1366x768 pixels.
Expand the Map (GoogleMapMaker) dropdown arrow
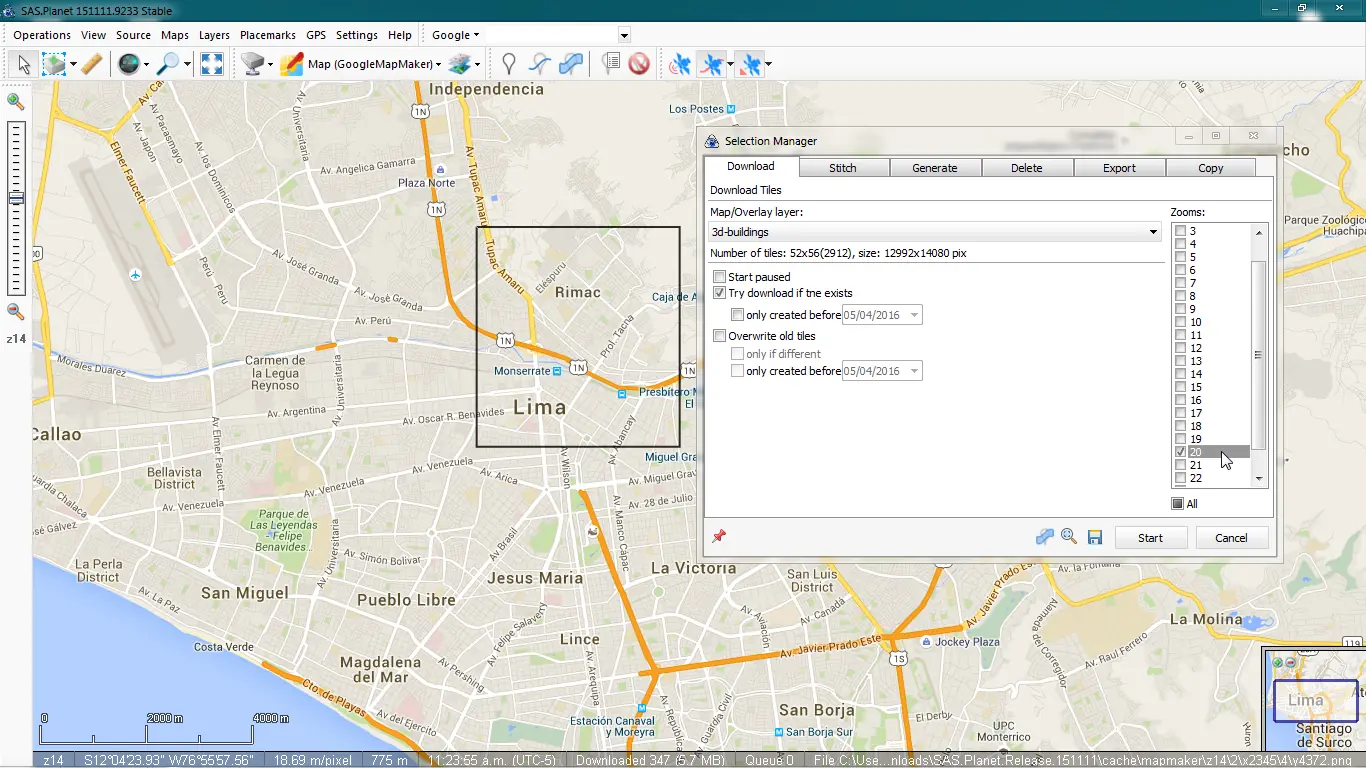pos(438,65)
